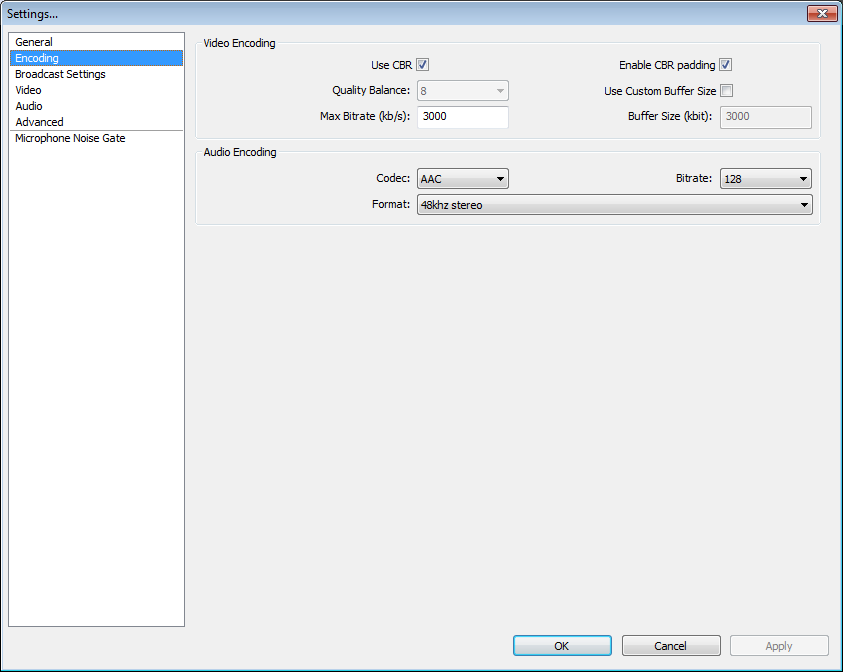
Task: Click the Cancel button
Action: pos(671,645)
